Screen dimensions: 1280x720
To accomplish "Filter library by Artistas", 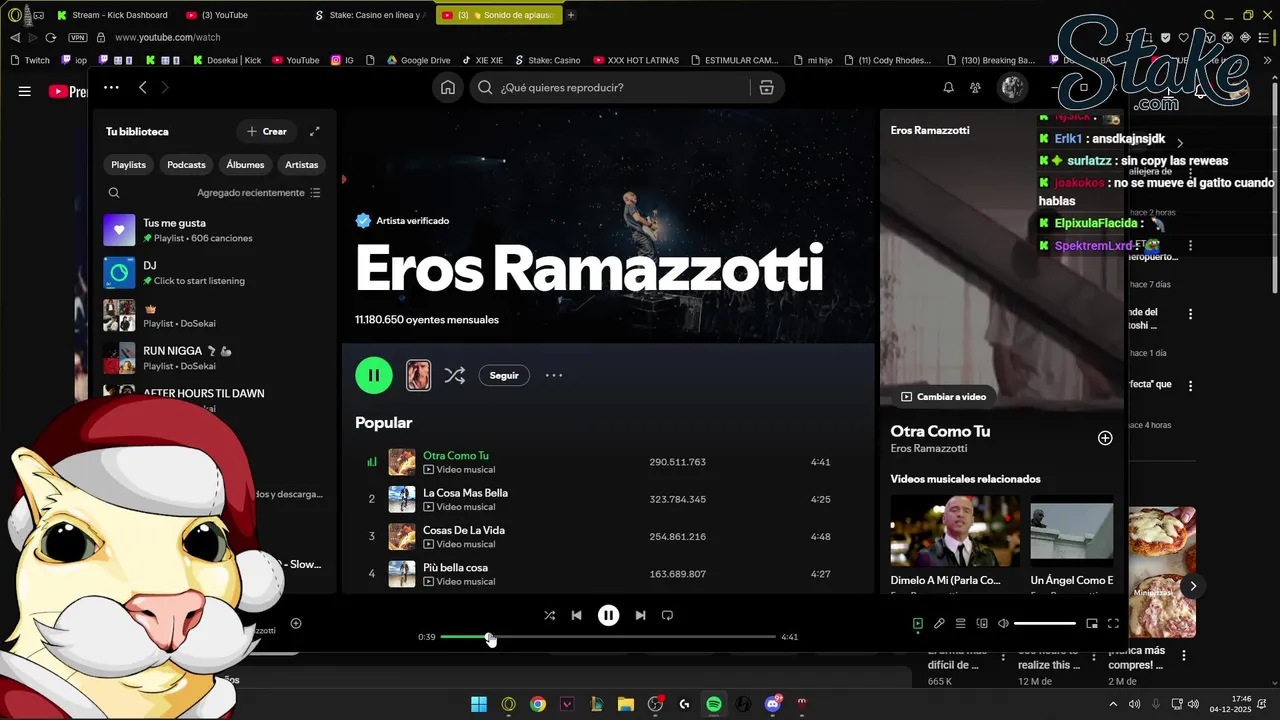I will pos(301,165).
